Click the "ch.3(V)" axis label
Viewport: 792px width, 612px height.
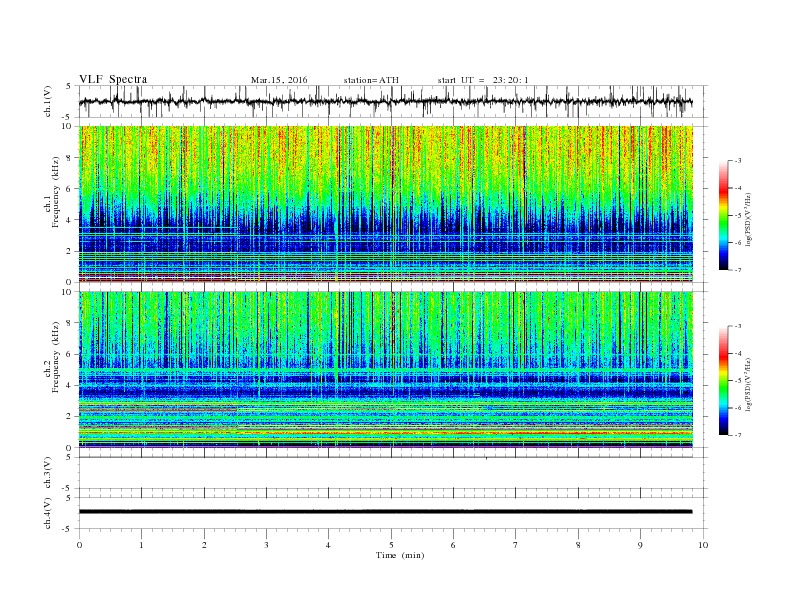[48, 473]
